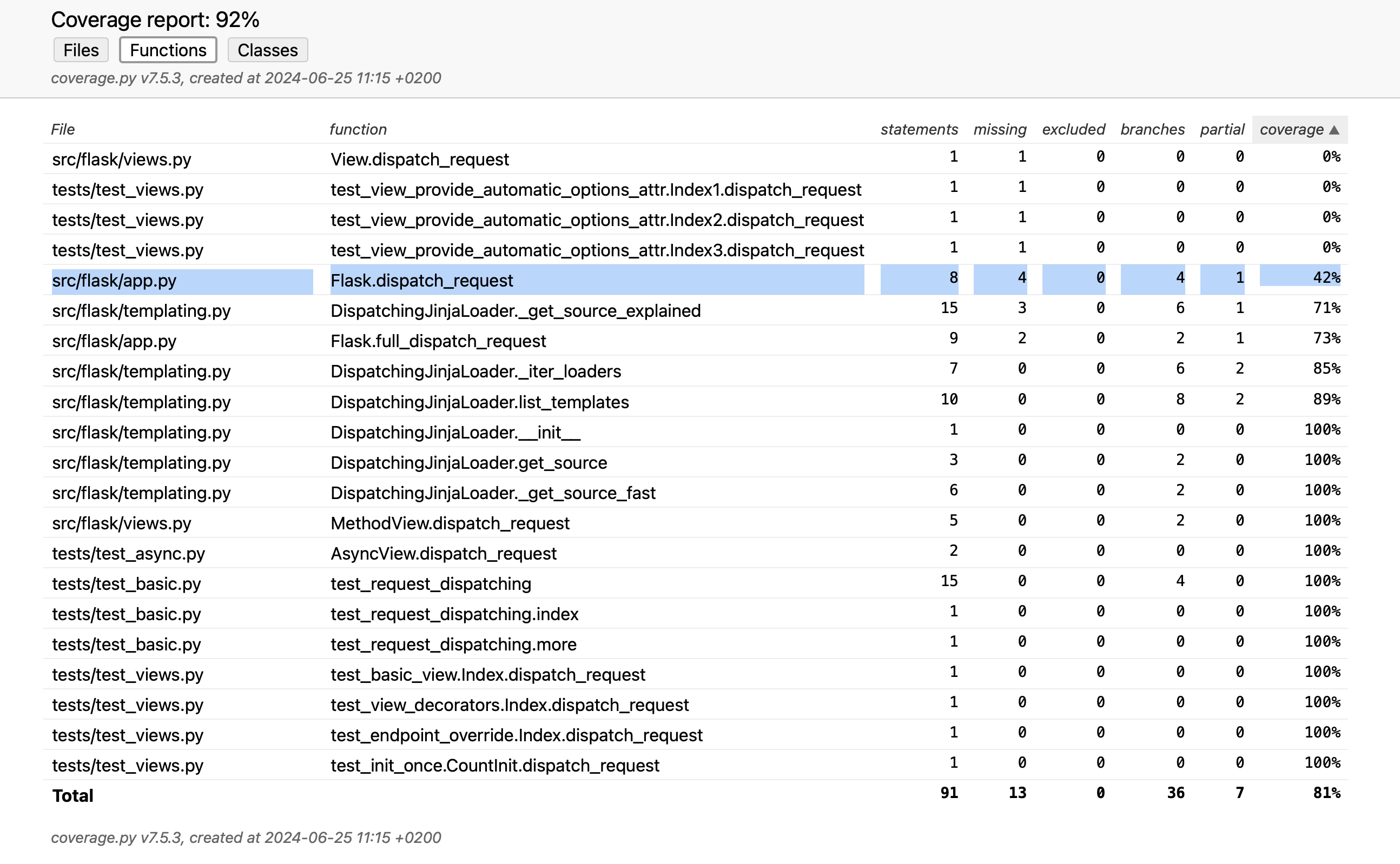Screen dimensions: 1400x864
Task: Open DispatchingJinjaLoader._get_source_explained link
Action: (516, 311)
